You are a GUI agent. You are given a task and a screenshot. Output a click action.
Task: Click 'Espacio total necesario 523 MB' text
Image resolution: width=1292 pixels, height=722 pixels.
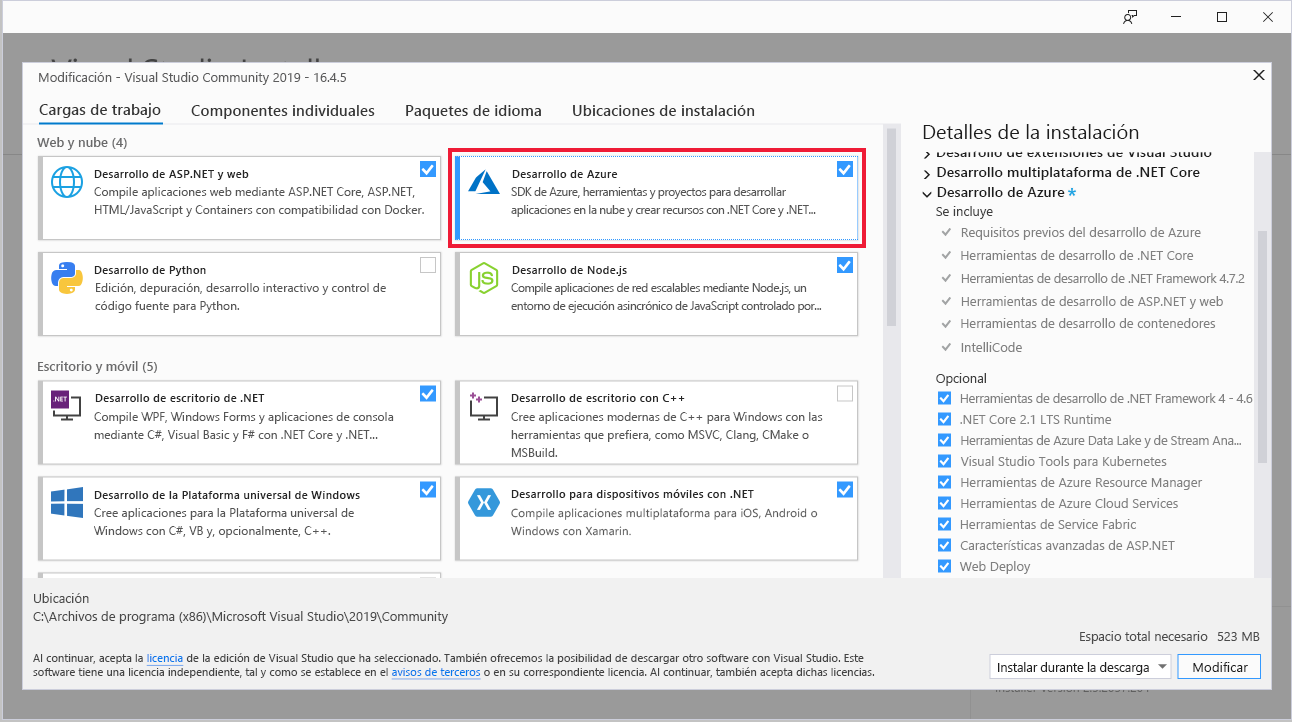[x=1169, y=636]
